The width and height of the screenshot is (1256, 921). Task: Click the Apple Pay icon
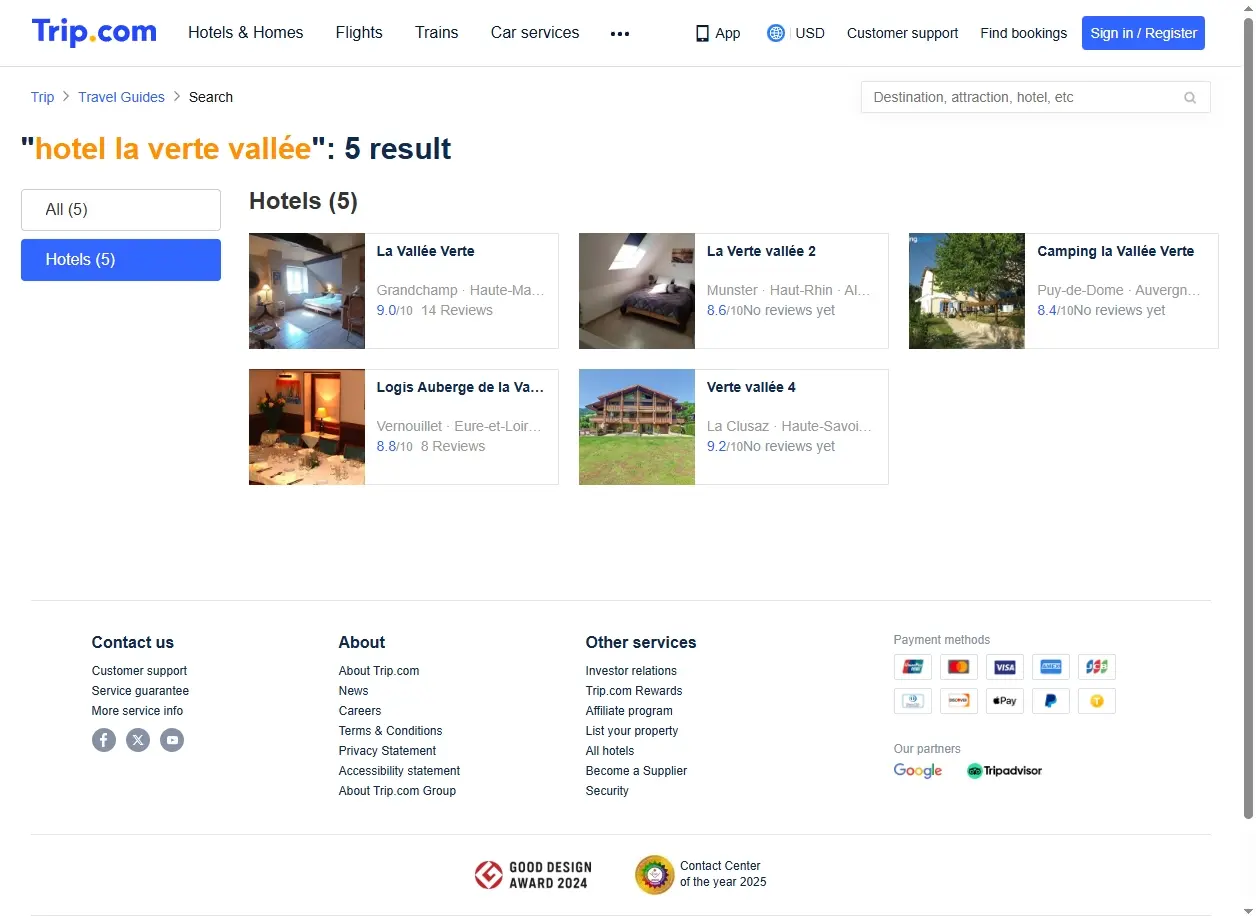point(1005,701)
